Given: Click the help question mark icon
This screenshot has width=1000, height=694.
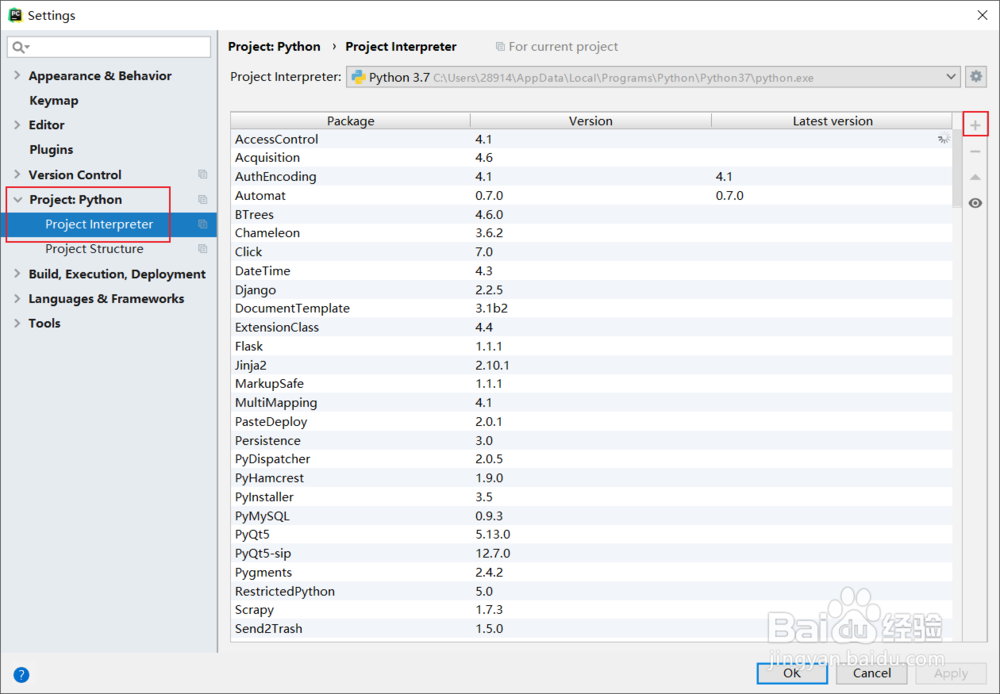Looking at the screenshot, I should tap(21, 674).
